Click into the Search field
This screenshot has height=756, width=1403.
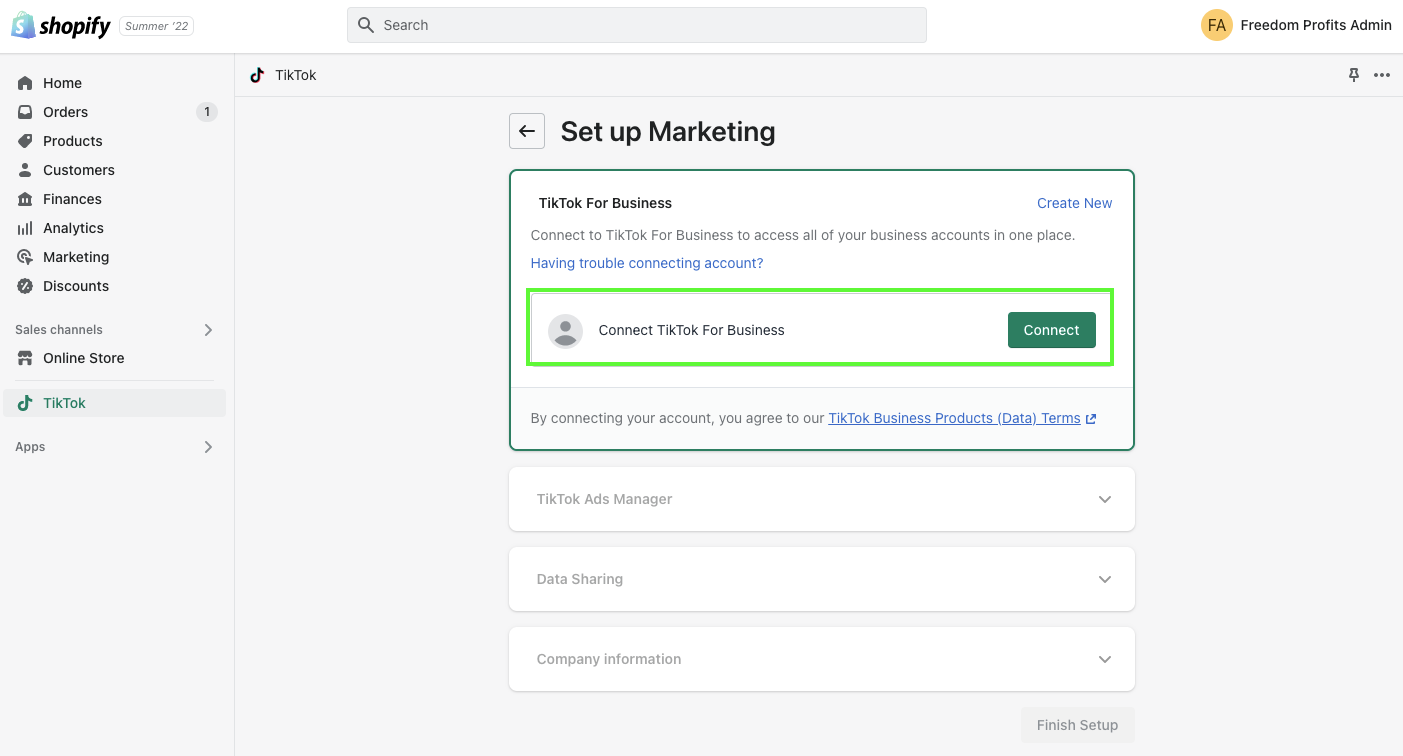point(637,25)
